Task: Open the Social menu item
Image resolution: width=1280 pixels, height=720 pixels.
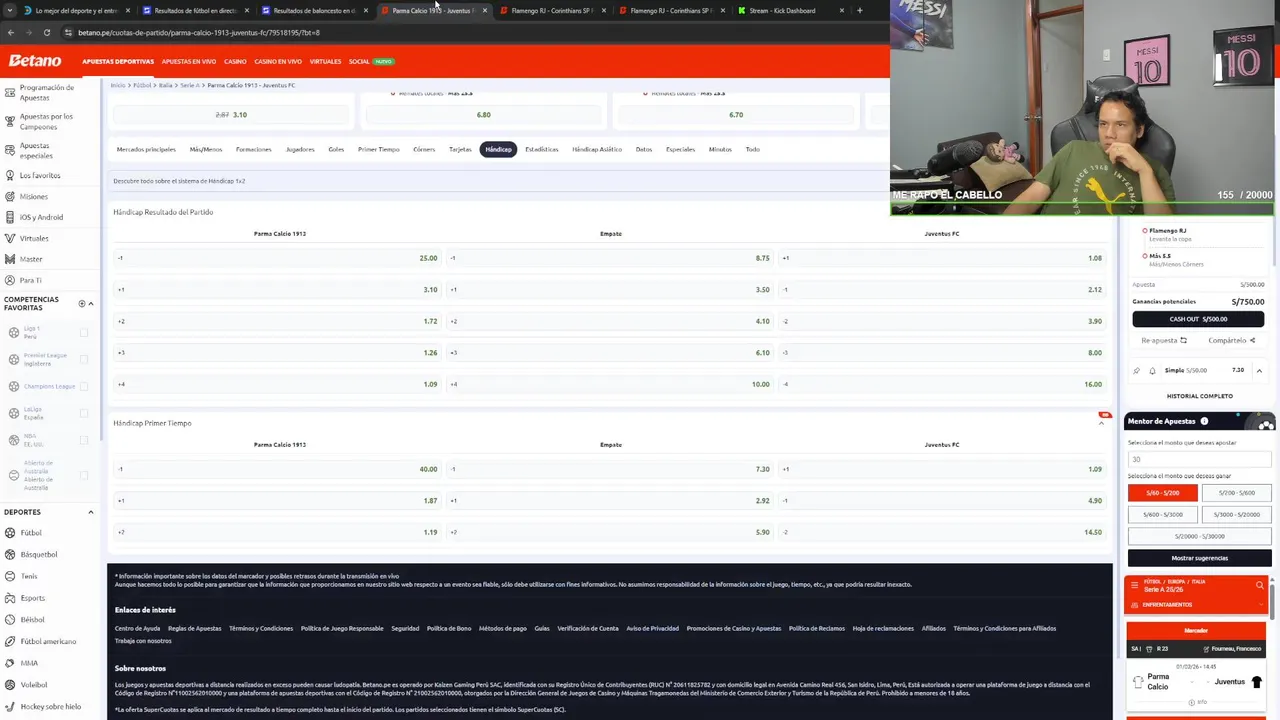Action: pyautogui.click(x=359, y=61)
